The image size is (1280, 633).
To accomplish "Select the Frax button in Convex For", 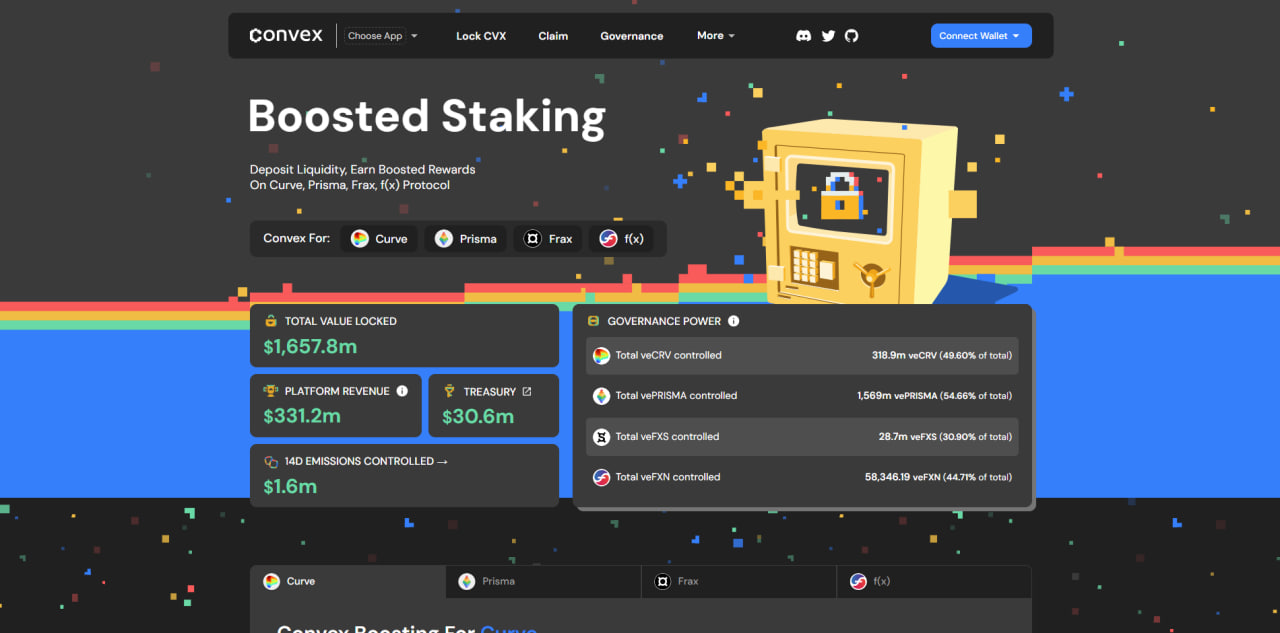I will 549,239.
